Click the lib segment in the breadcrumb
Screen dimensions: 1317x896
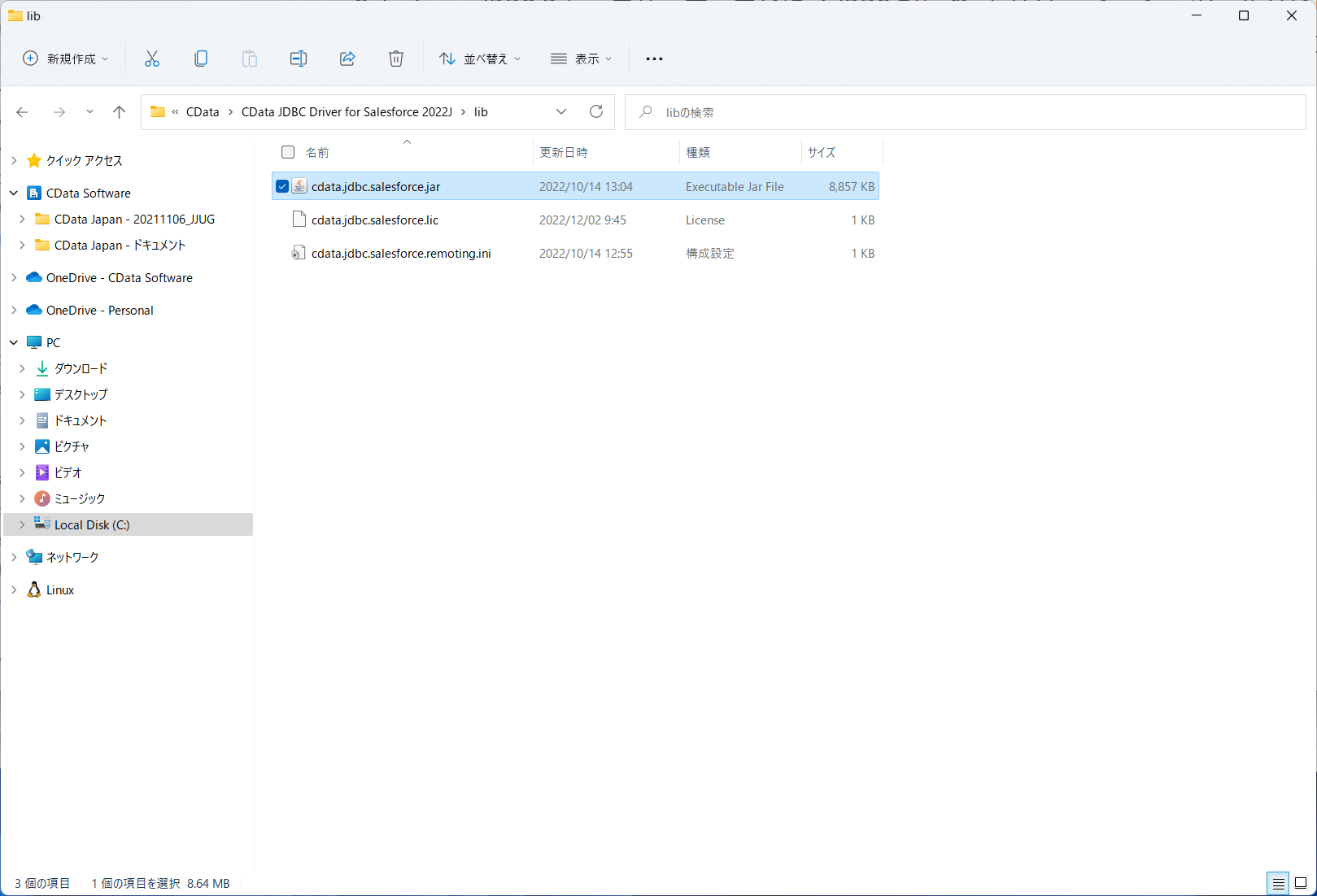coord(481,112)
